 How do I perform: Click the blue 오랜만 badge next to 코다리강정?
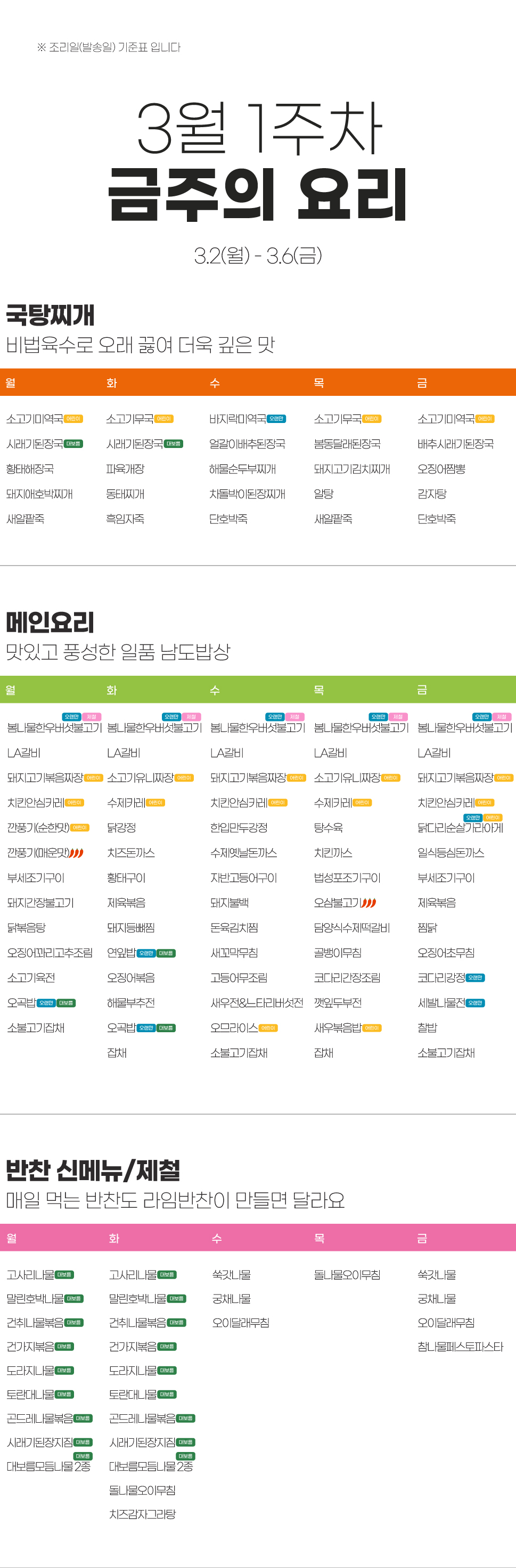(x=475, y=977)
